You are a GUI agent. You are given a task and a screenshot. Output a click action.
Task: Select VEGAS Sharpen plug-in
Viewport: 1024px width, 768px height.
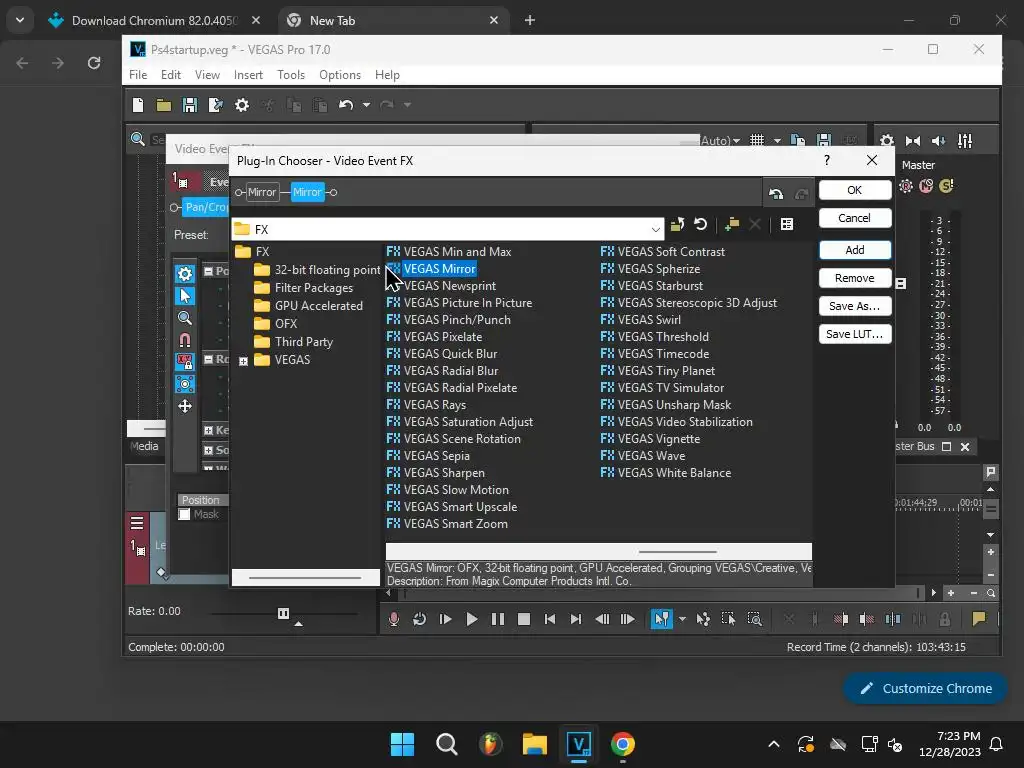(436, 473)
